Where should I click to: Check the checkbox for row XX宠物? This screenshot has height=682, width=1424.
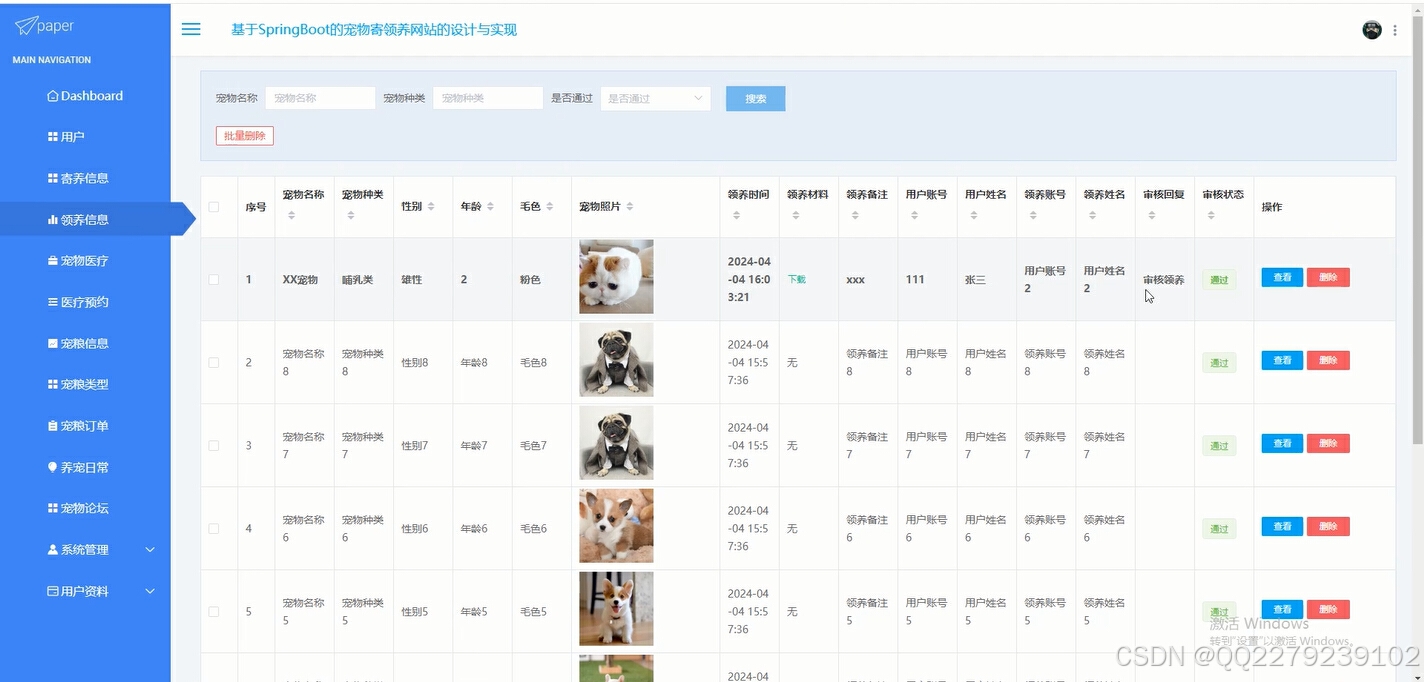tap(214, 279)
